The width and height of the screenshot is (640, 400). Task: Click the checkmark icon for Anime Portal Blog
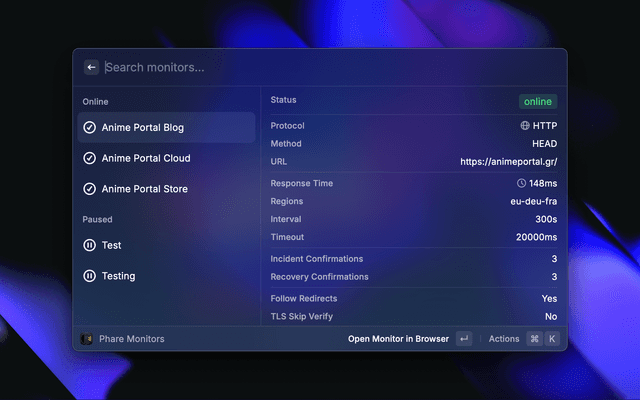90,128
